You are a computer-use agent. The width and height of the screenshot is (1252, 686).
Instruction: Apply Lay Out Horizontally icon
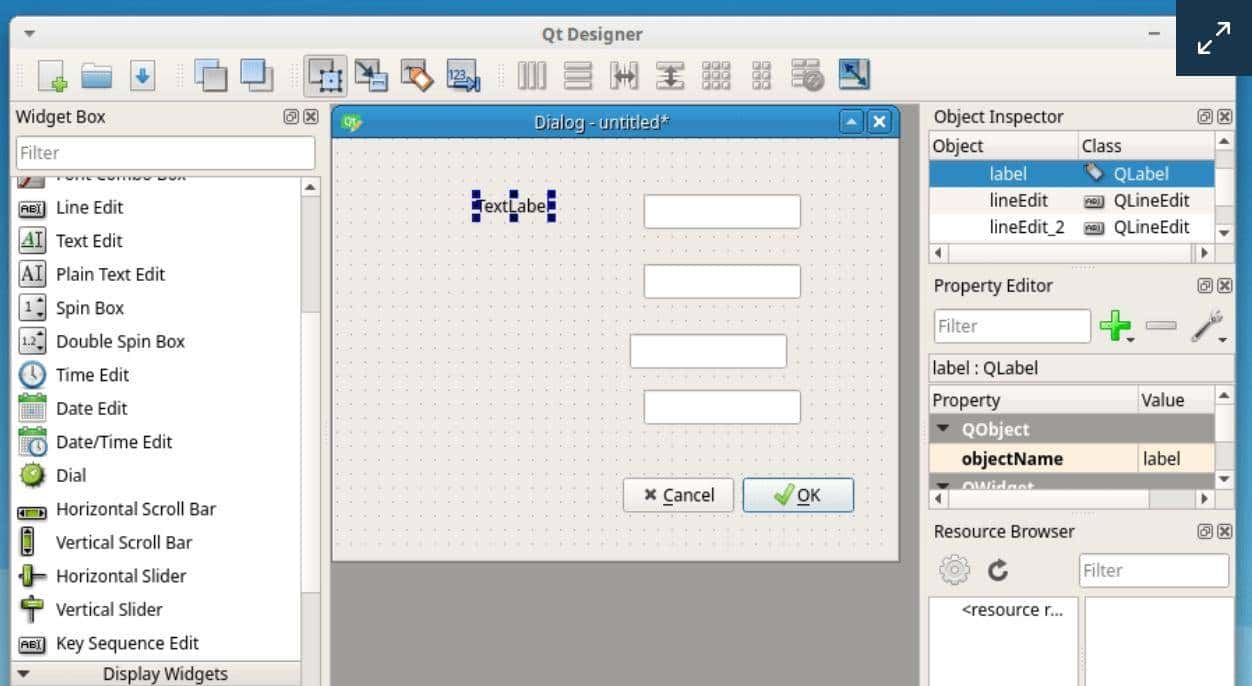tap(531, 75)
